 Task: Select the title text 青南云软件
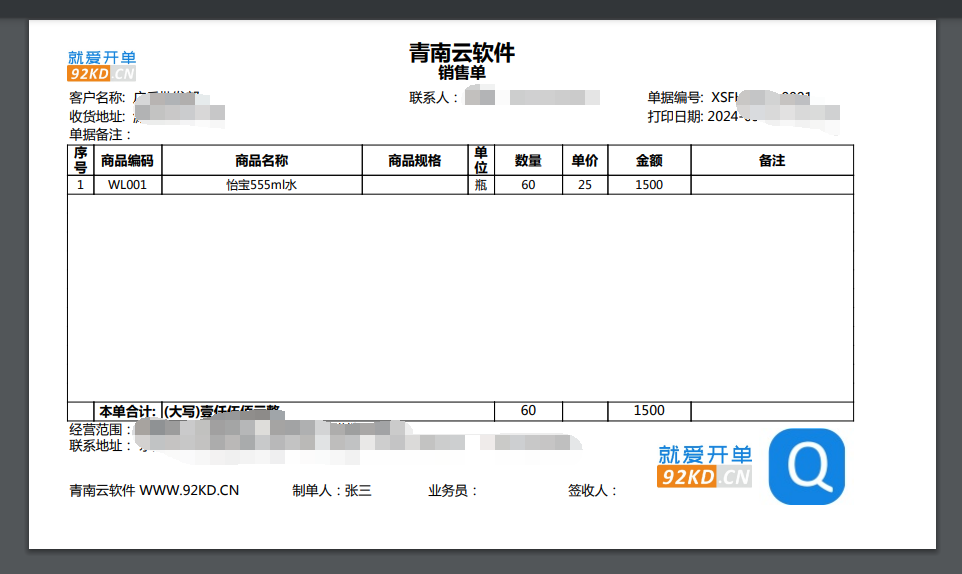[x=461, y=53]
